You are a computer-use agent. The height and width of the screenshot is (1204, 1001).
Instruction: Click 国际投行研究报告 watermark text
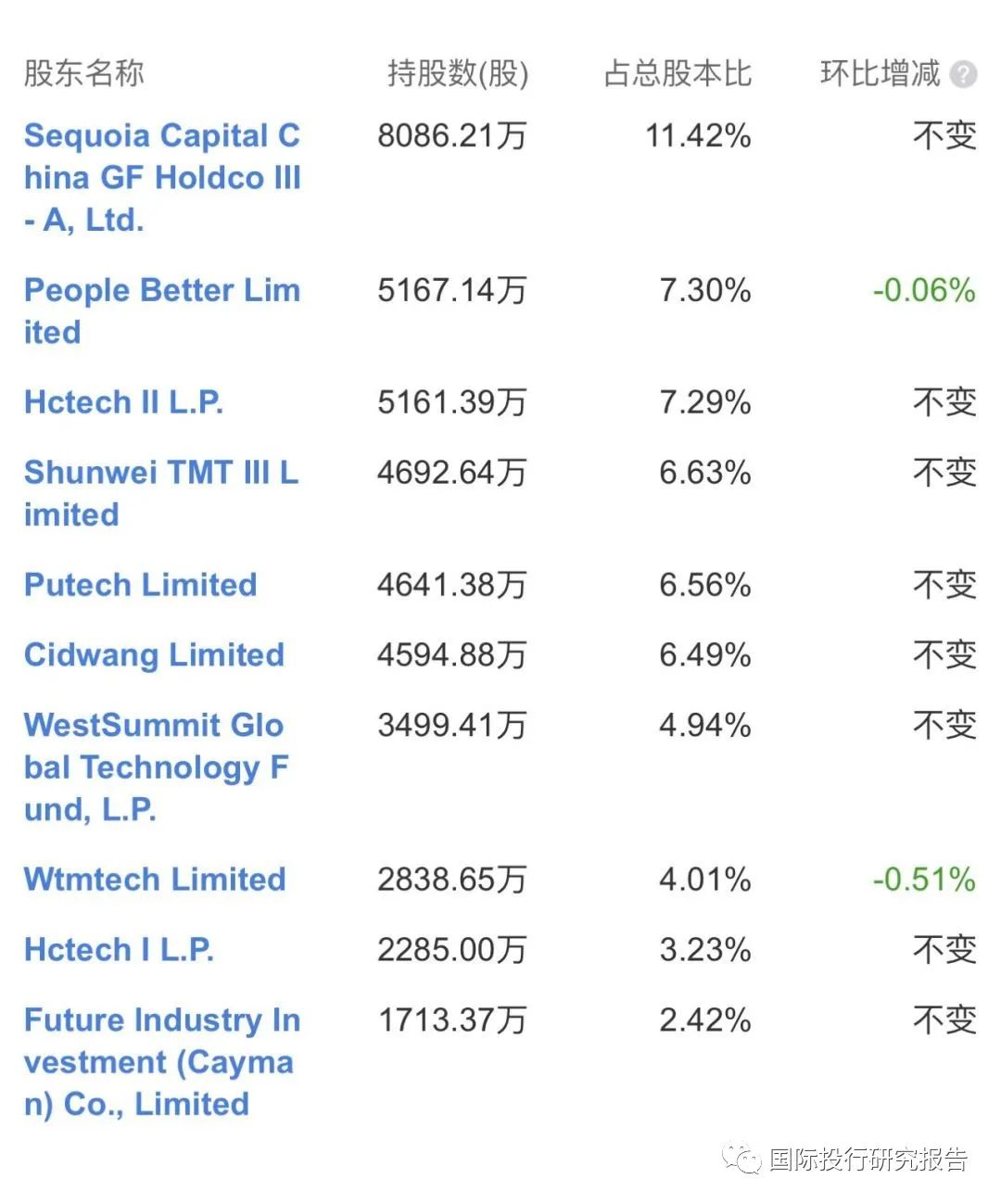pos(868,1159)
